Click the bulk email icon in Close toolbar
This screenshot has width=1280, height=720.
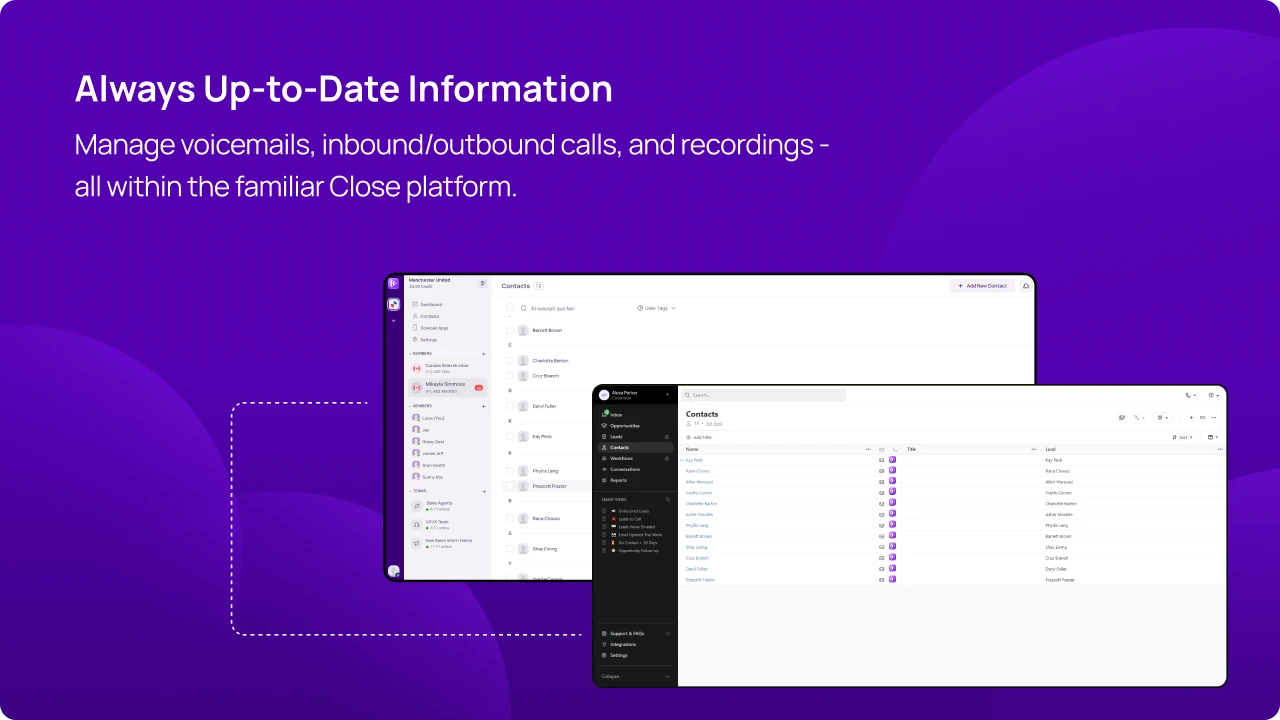[1122, 417]
